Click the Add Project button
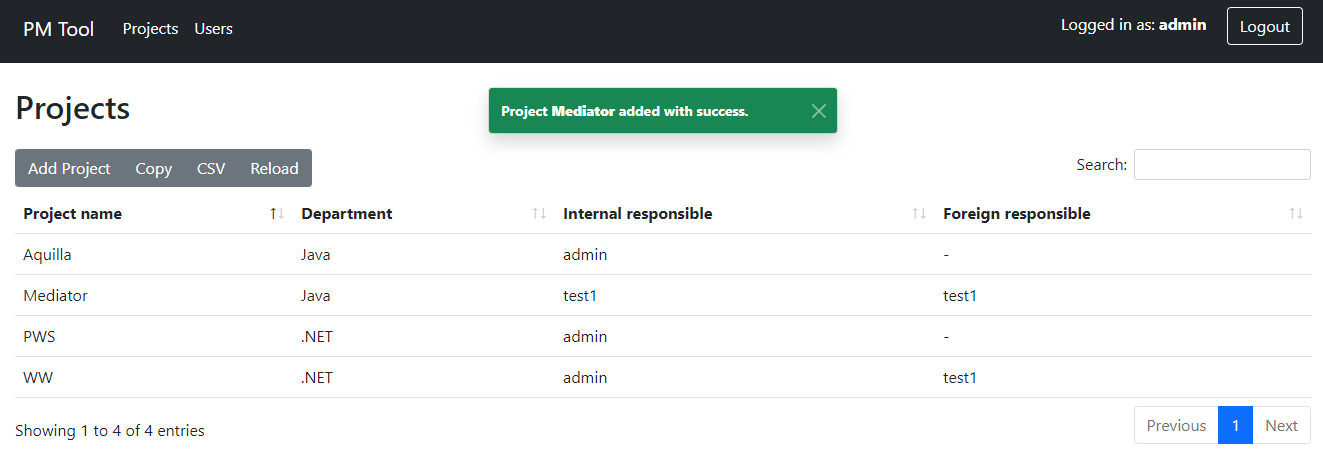 tap(69, 168)
